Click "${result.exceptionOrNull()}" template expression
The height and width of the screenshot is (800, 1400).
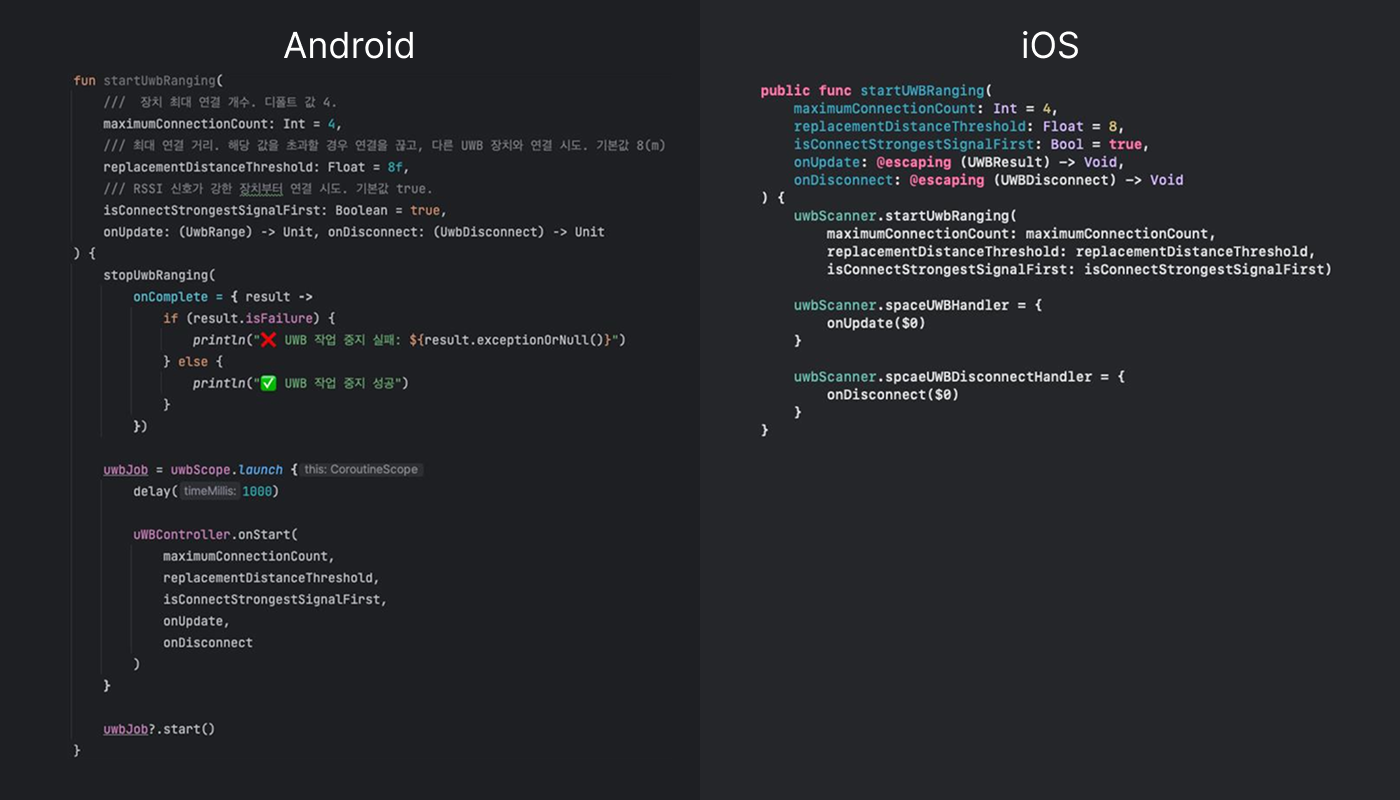click(510, 340)
